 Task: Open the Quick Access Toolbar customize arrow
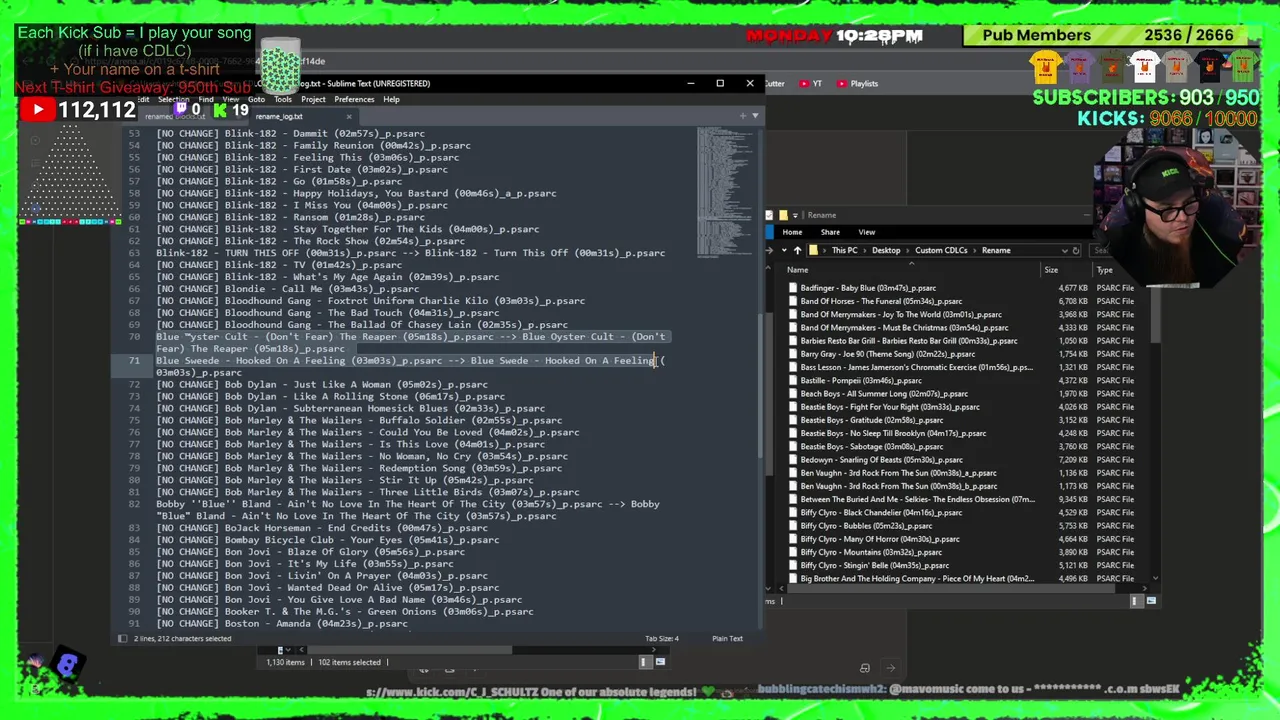point(797,215)
